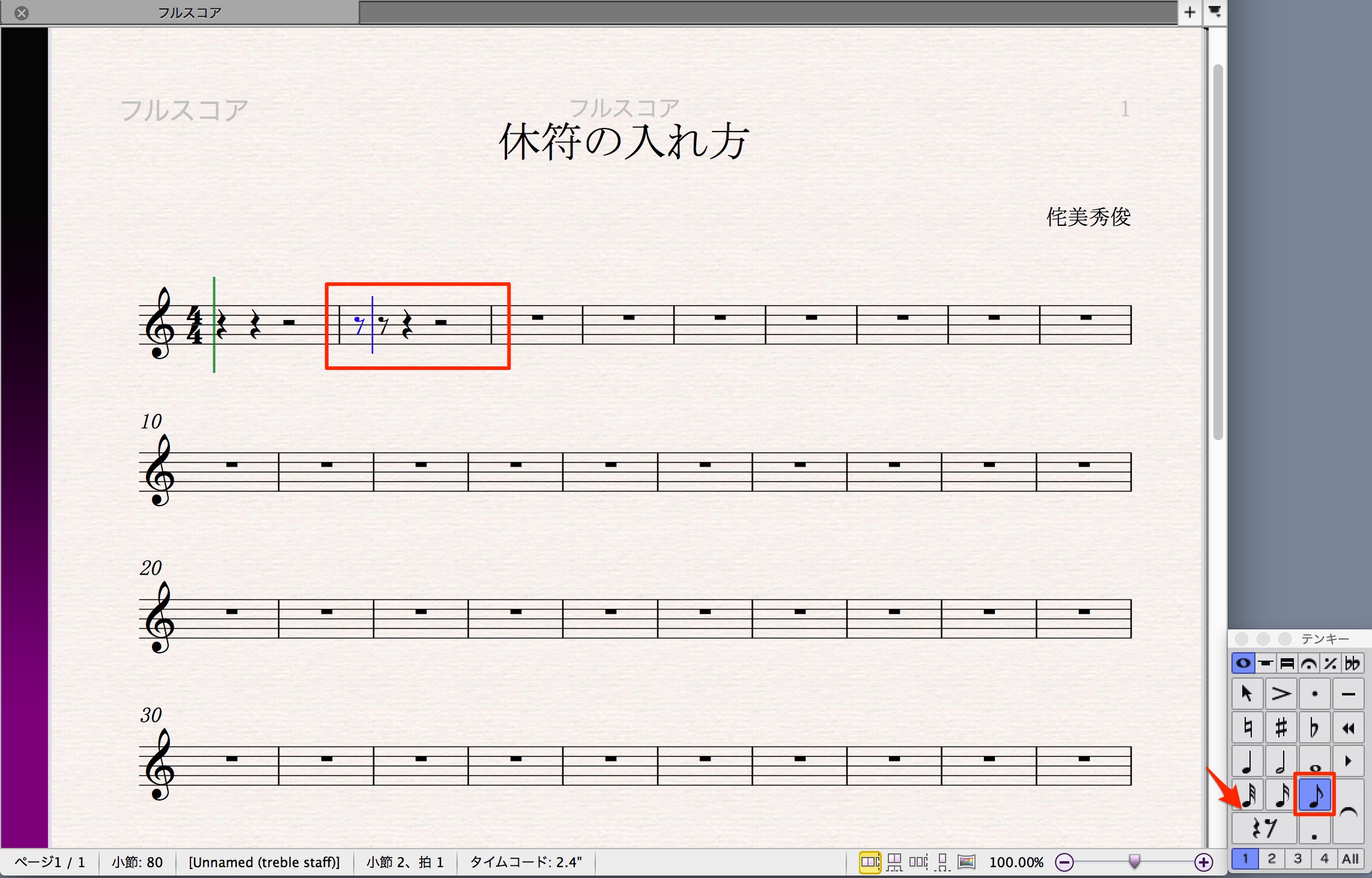Click the arrow pointer key on the keypad
This screenshot has height=878, width=1372.
click(x=1248, y=694)
